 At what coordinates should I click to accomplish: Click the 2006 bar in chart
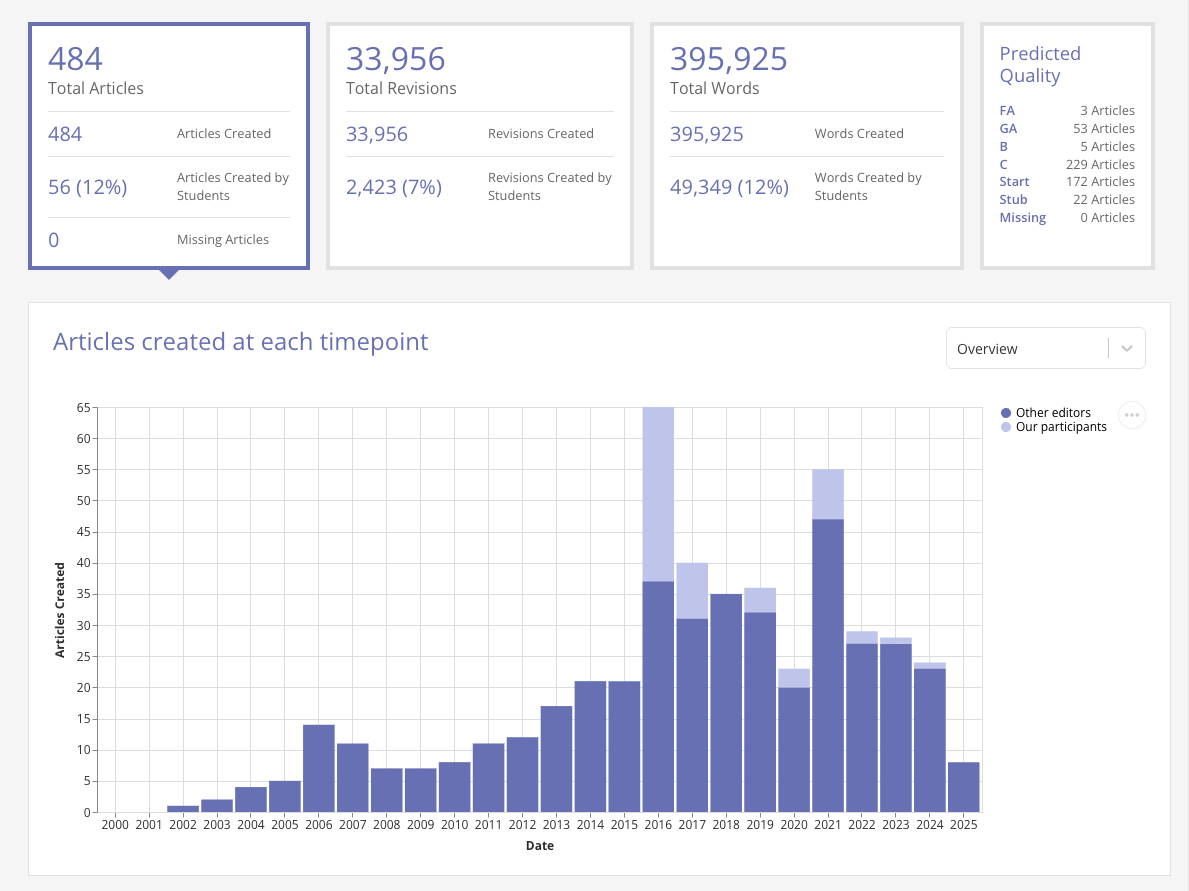318,768
